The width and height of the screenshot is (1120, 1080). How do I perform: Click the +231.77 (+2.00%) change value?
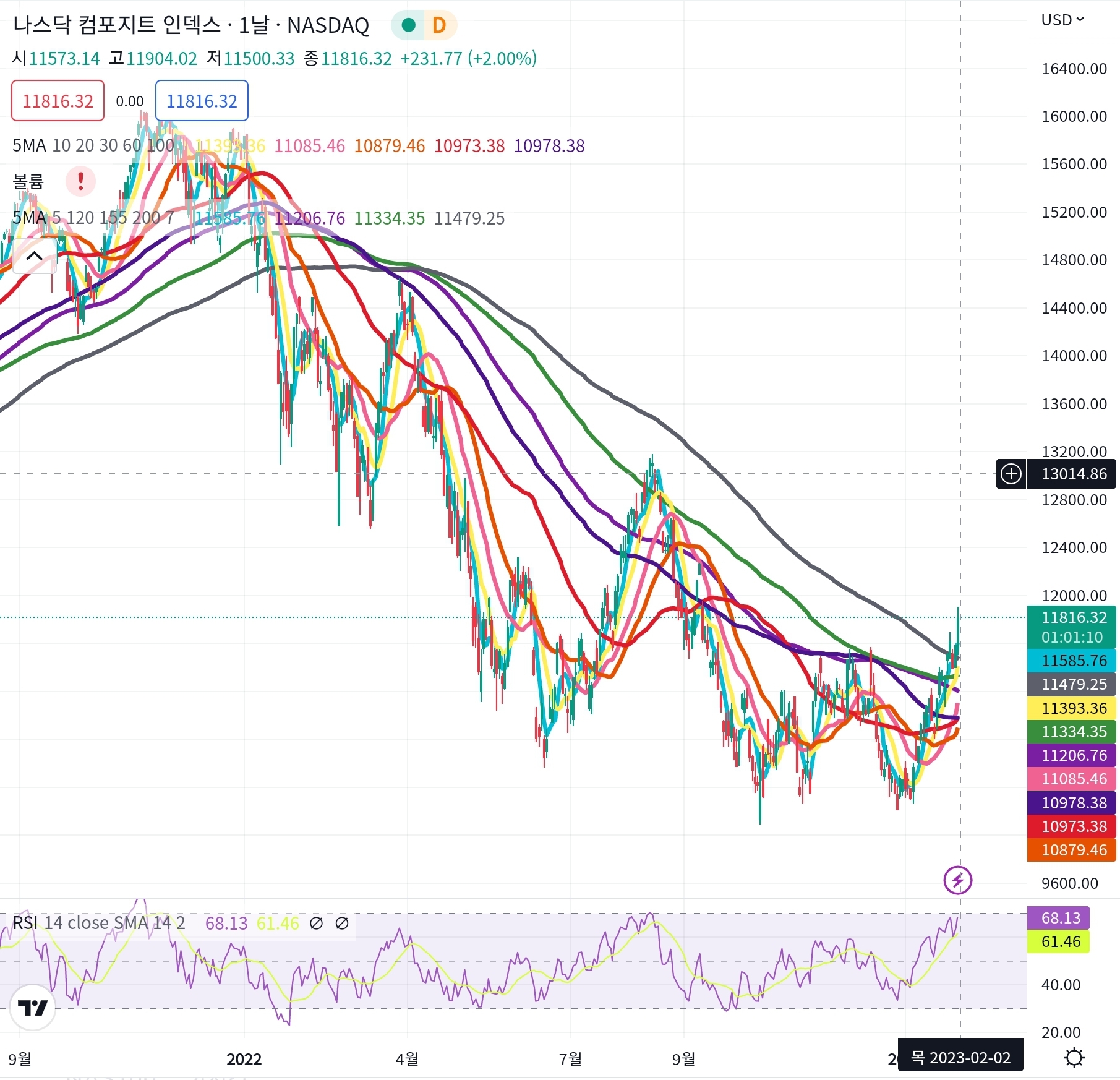point(468,59)
